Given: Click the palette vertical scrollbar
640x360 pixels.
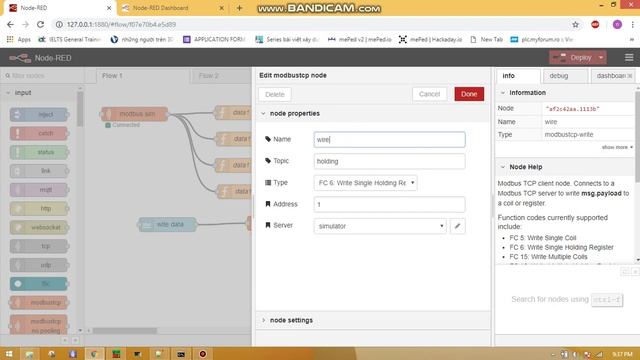Looking at the screenshot, I should (80, 109).
